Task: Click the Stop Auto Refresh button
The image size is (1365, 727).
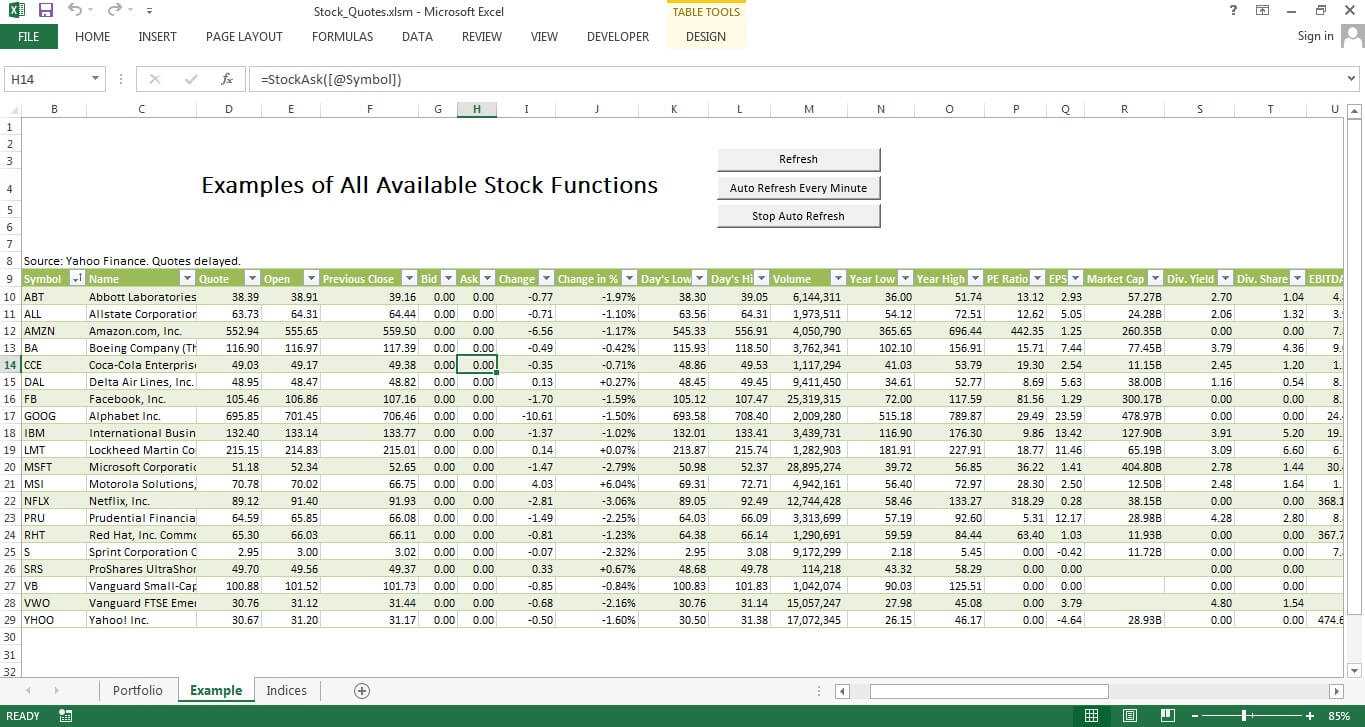Action: pos(799,215)
